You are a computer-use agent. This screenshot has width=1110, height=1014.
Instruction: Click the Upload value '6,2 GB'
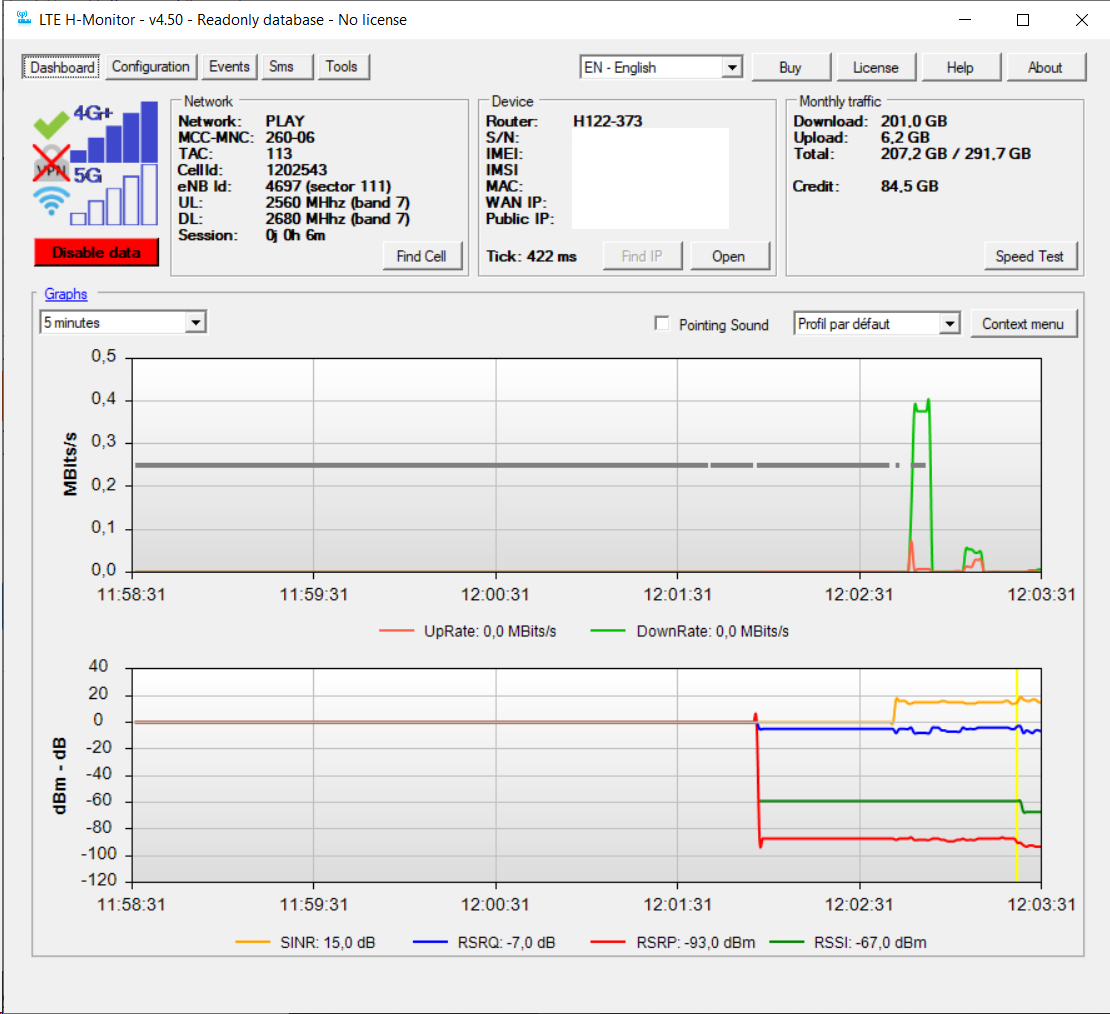coord(905,137)
